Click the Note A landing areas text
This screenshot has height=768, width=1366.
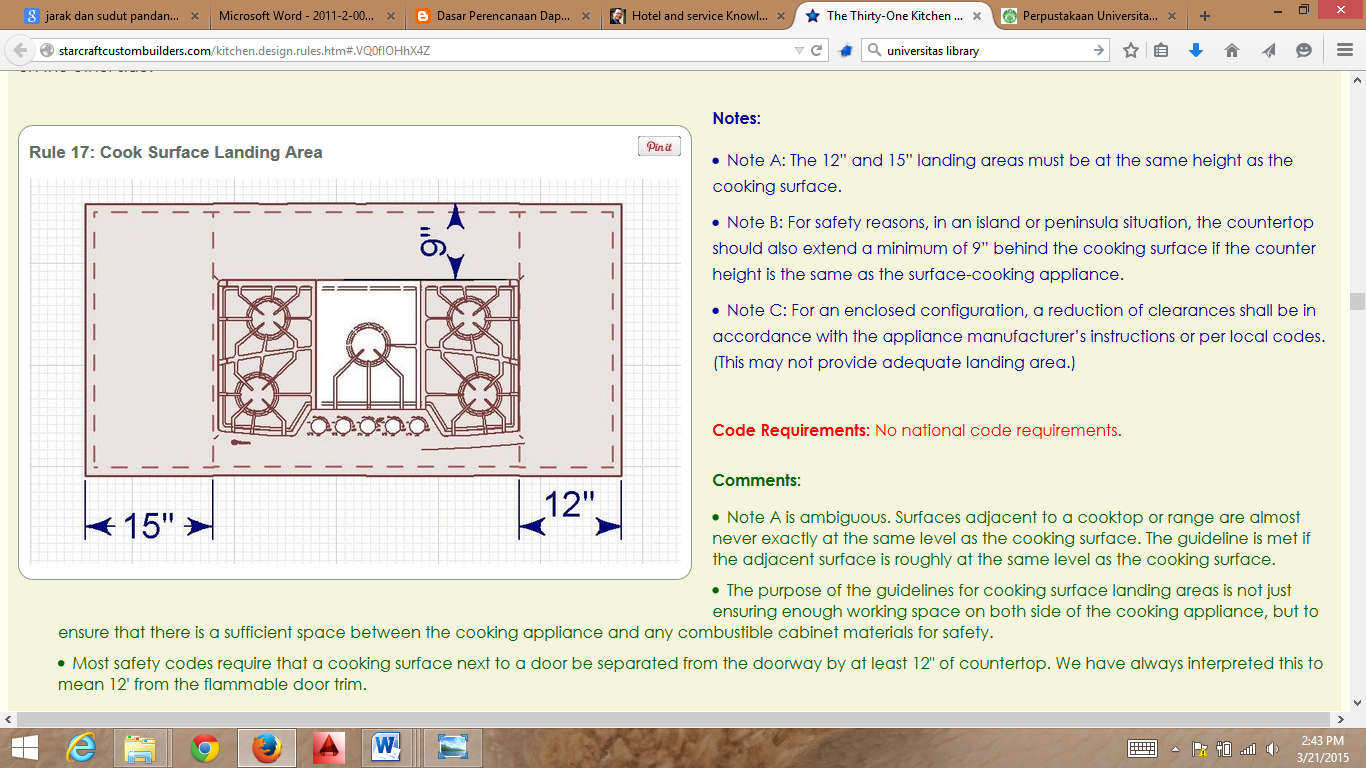(1003, 173)
